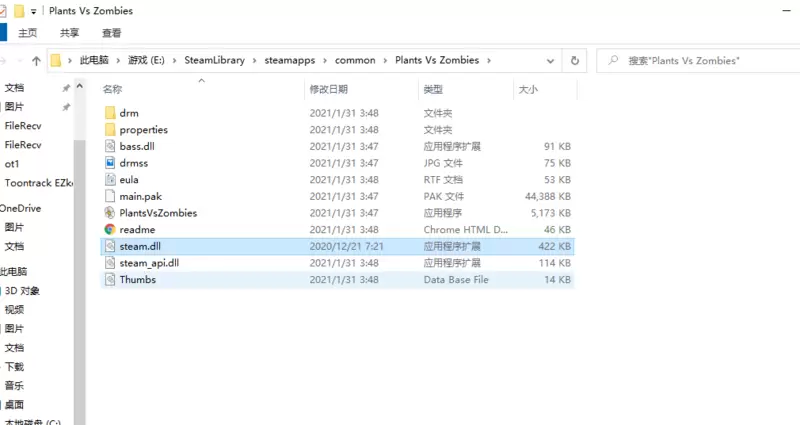Select the eula RTF document icon
Screen dimensions: 800x425
110,180
